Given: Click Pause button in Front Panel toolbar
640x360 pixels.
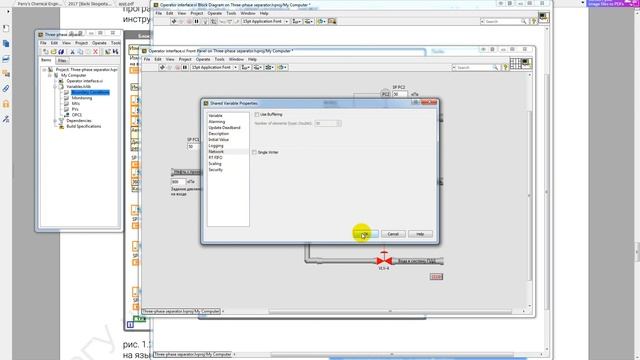Looking at the screenshot, I should [185, 67].
